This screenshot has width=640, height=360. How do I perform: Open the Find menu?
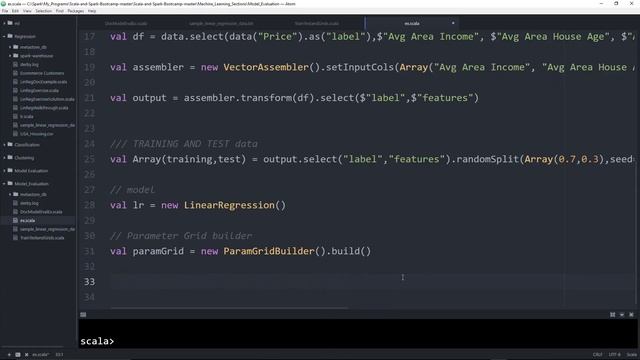[60, 11]
